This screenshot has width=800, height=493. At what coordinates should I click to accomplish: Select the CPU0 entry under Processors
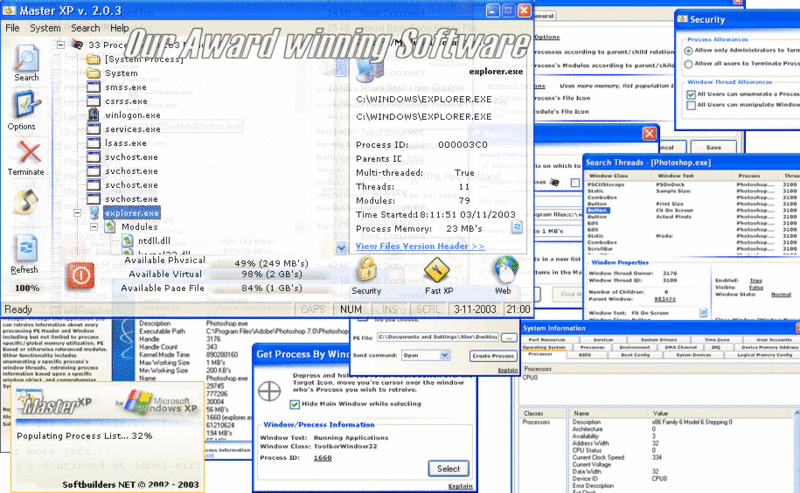pos(528,378)
